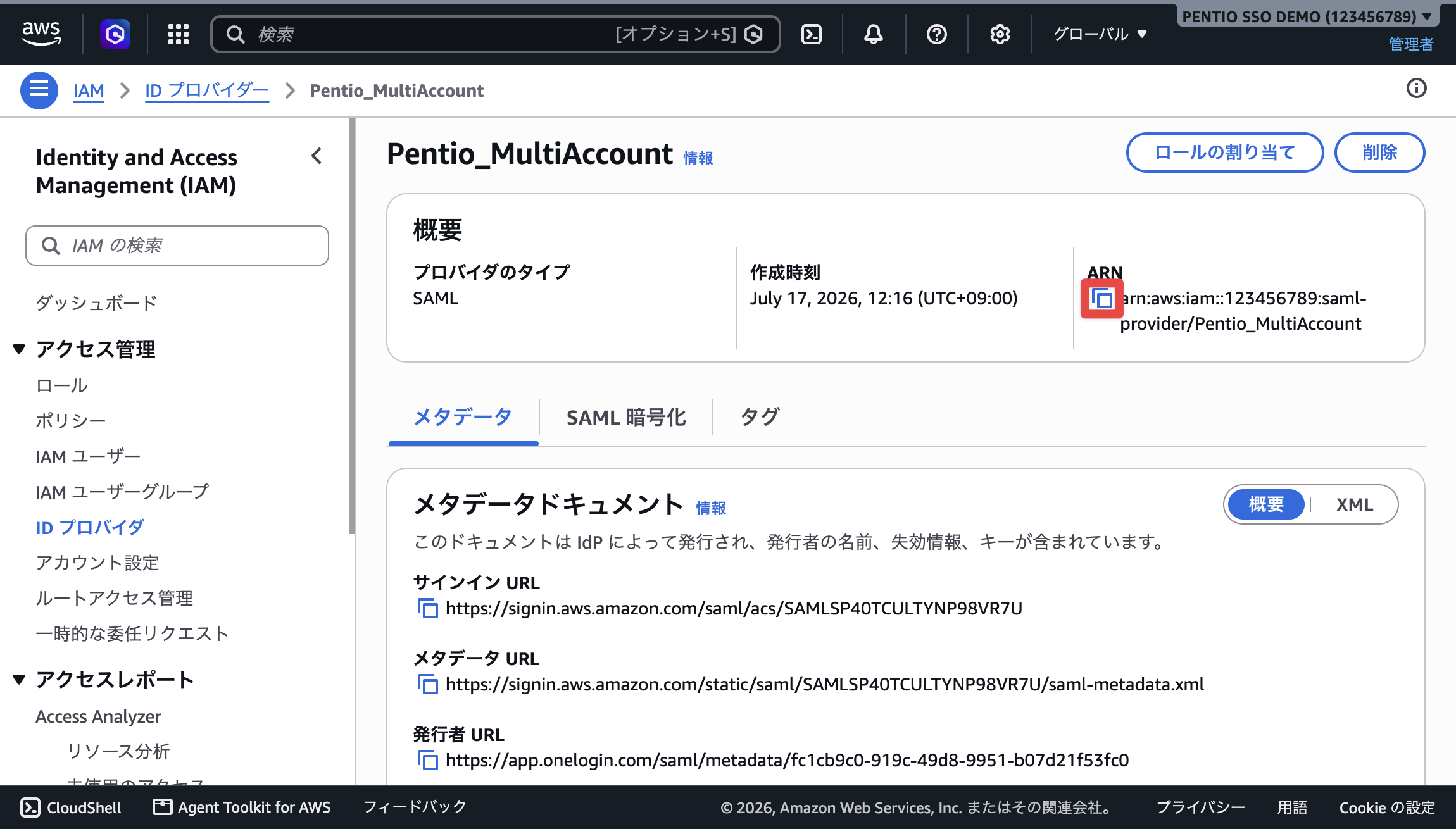
Task: Open Cookie の設定 in footer
Action: pos(1387,807)
